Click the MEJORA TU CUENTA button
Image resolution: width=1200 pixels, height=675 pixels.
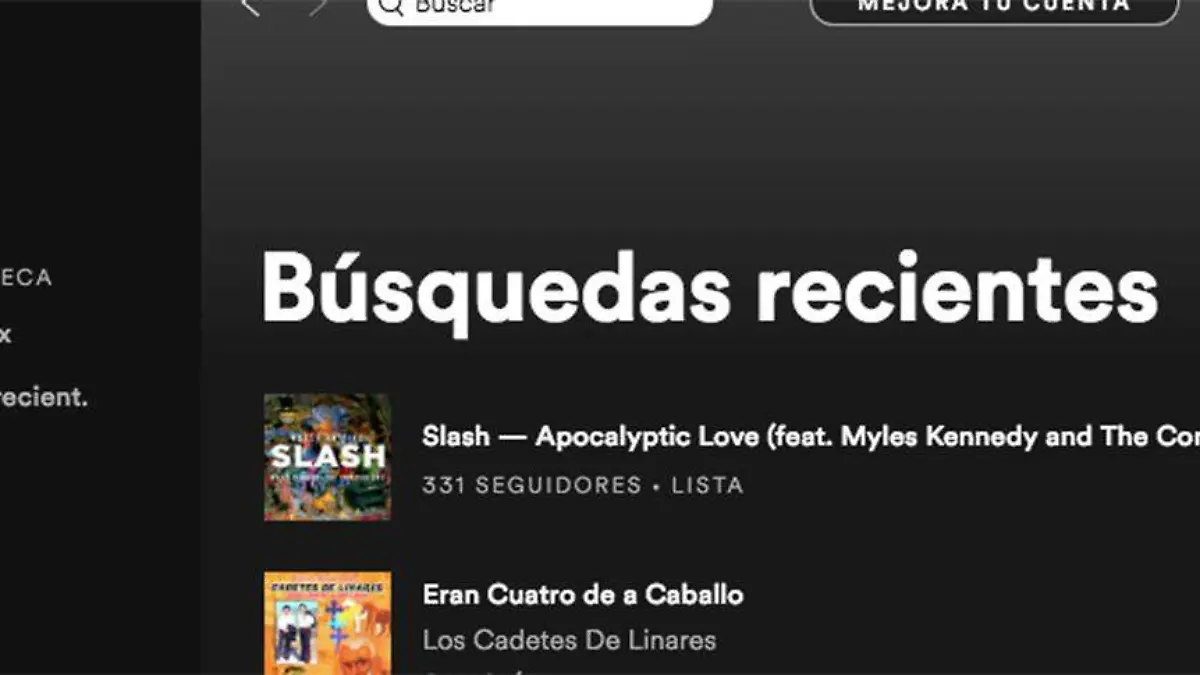(x=994, y=6)
